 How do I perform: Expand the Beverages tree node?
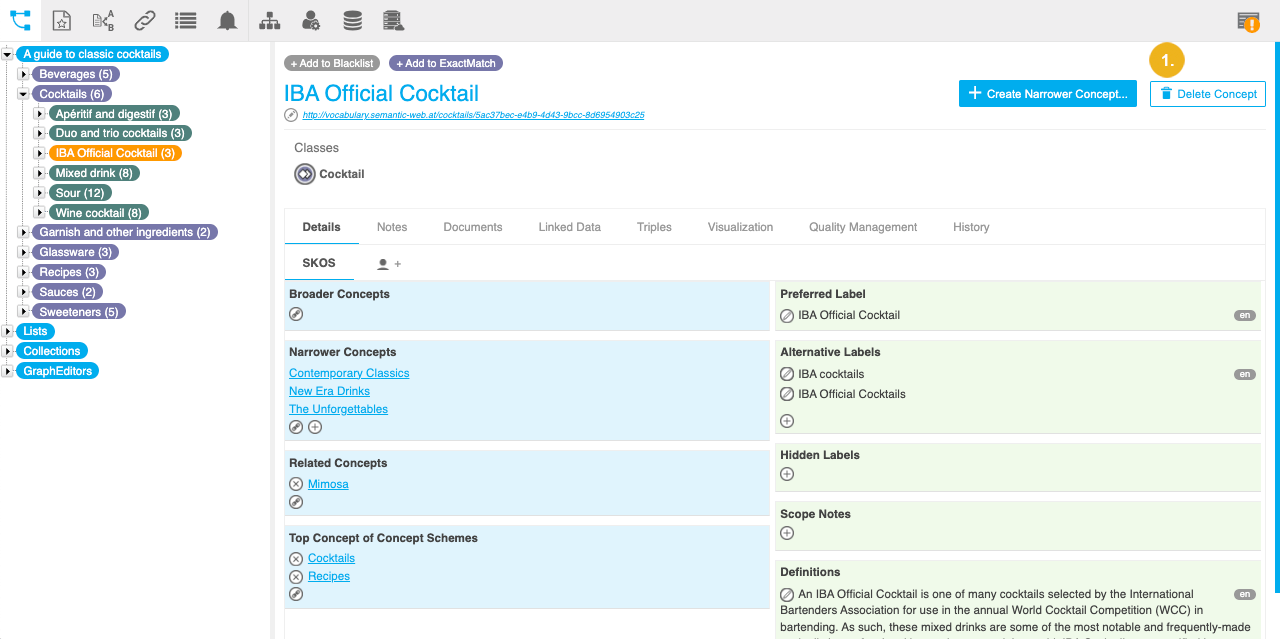pyautogui.click(x=24, y=74)
